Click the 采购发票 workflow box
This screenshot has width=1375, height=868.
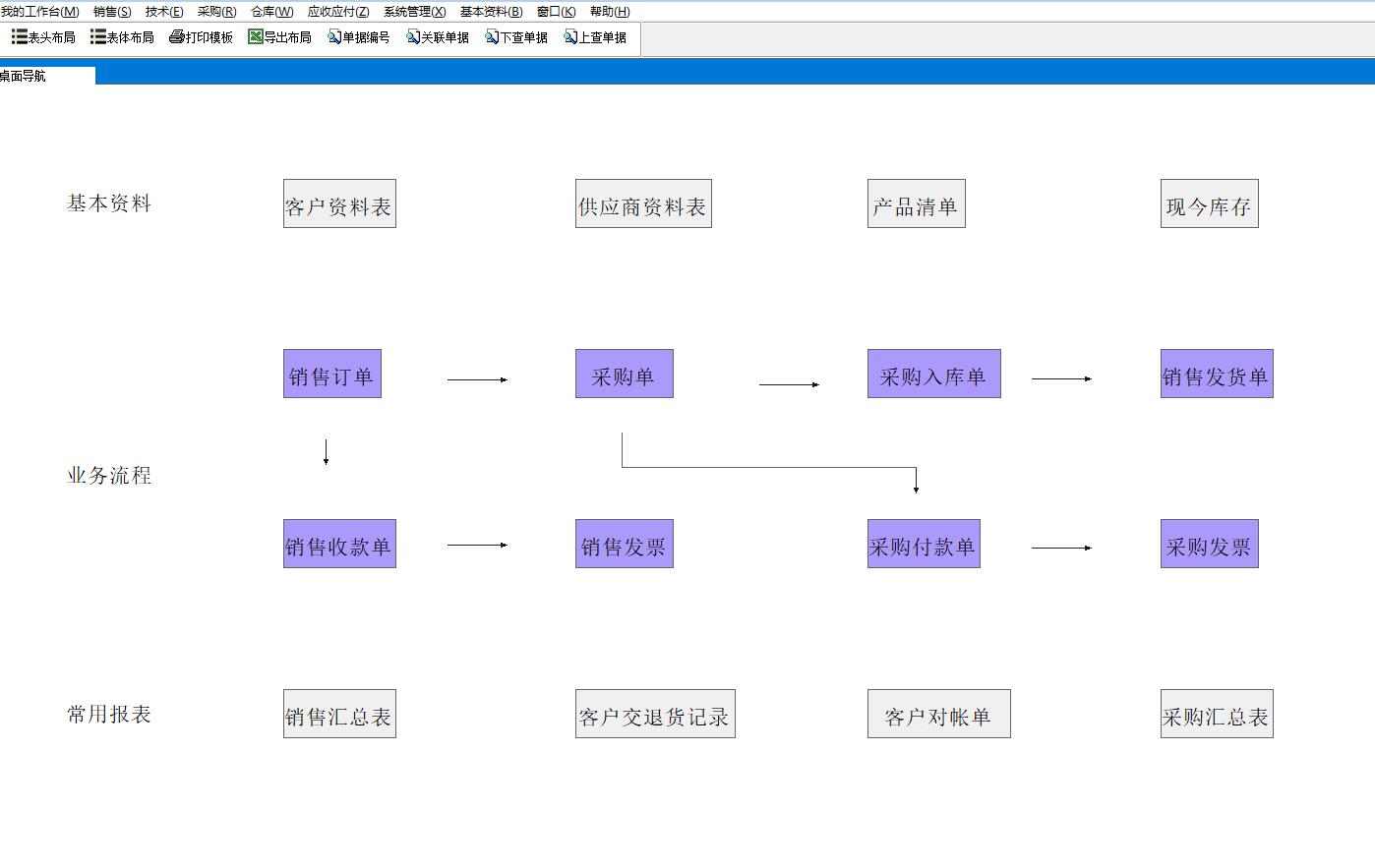[1209, 545]
